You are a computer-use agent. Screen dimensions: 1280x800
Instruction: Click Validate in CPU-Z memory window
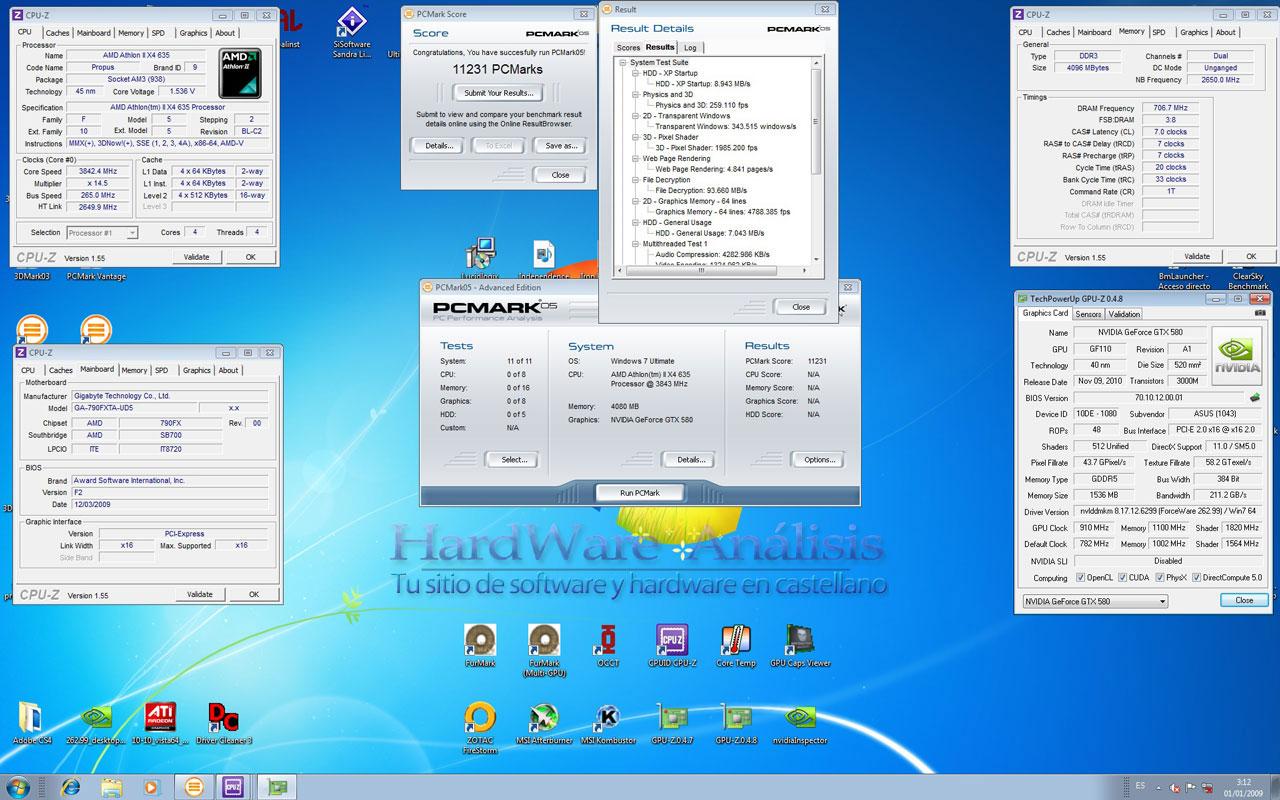click(1197, 257)
